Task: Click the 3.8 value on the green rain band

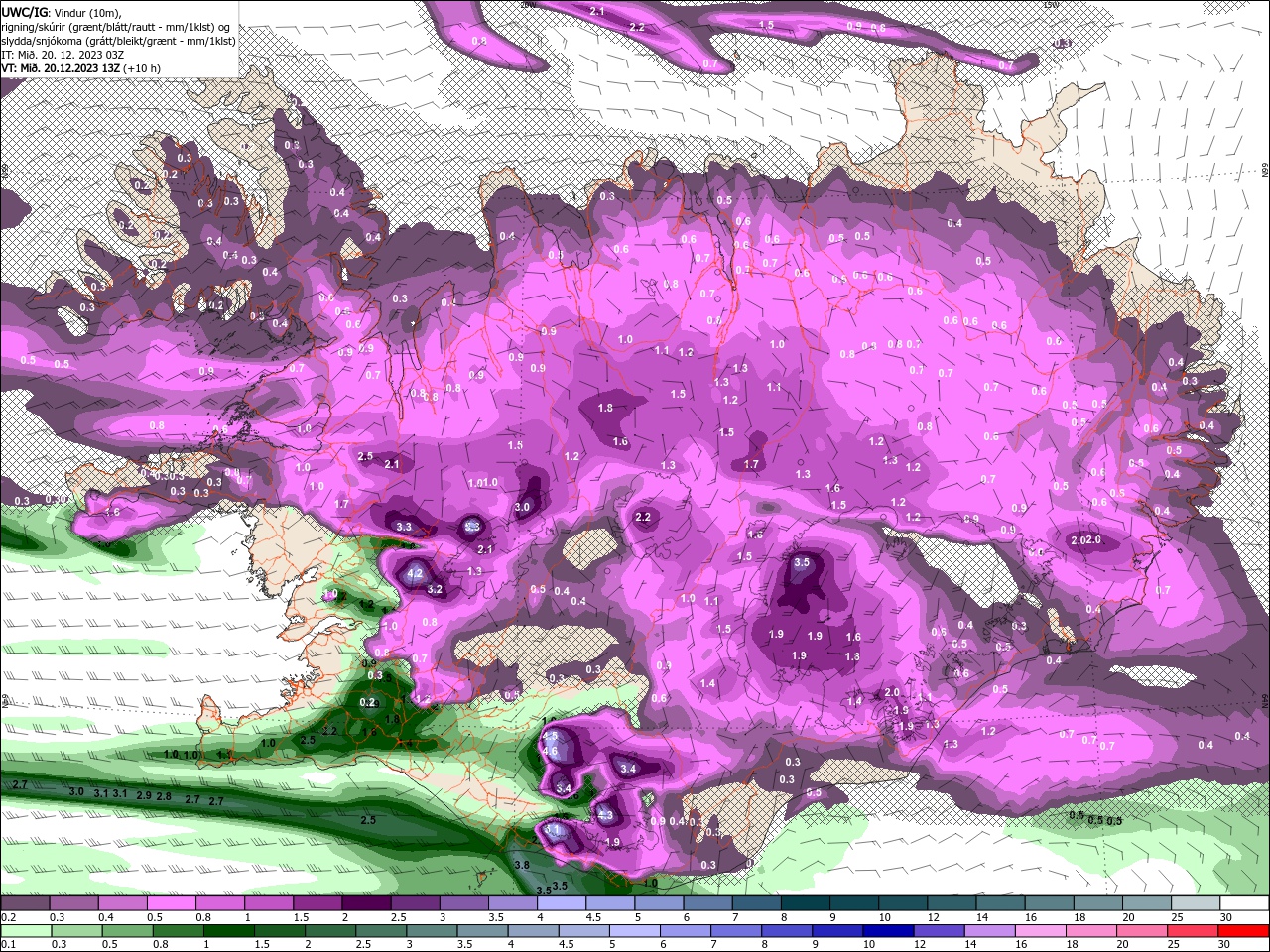Action: [x=523, y=865]
